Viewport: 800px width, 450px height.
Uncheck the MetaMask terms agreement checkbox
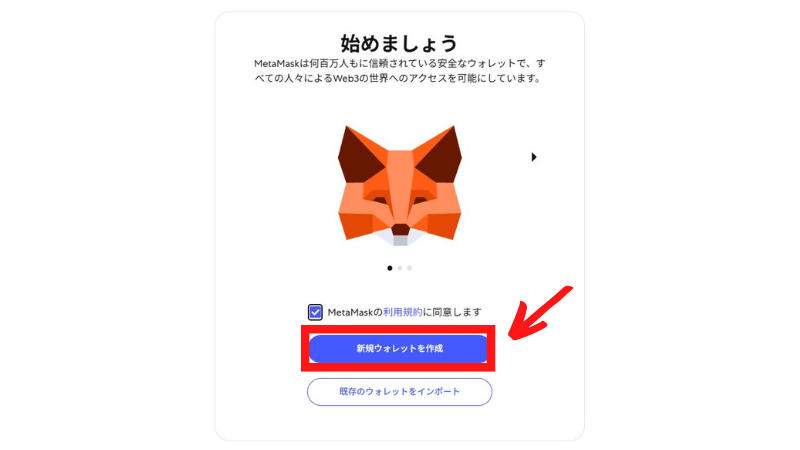point(315,312)
